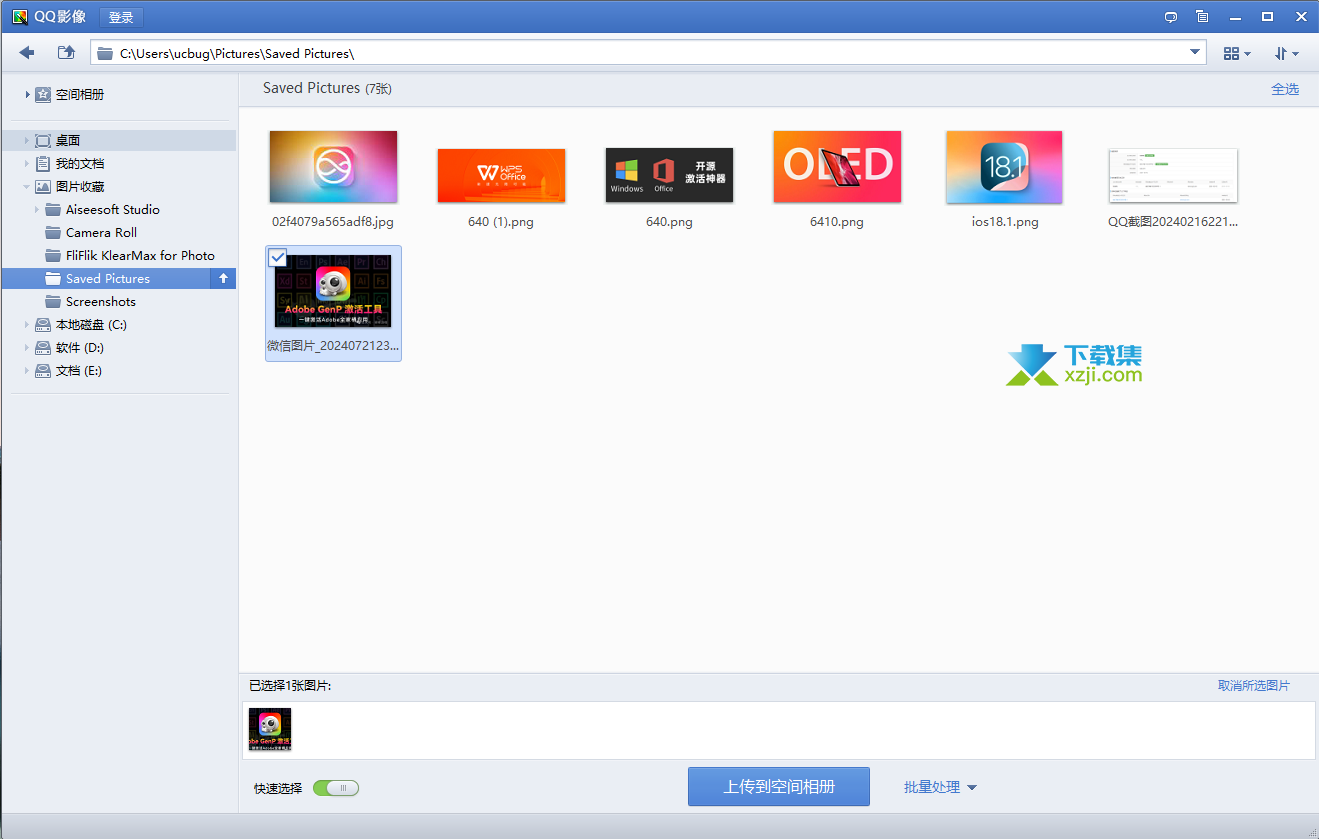Viewport: 1319px width, 839px height.
Task: Click the Aiseesoft Studio folder icon
Action: [53, 210]
